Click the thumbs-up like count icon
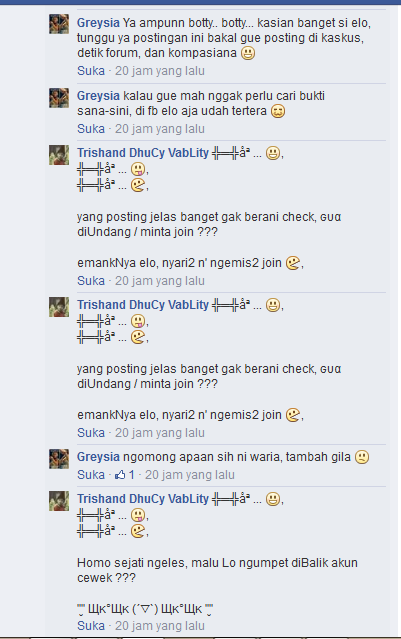This screenshot has width=401, height=639. point(120,475)
